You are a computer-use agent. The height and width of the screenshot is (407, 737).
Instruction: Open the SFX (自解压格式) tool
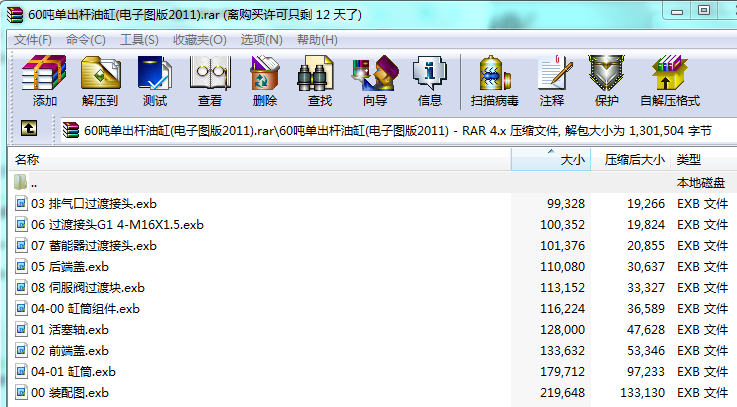[x=670, y=80]
